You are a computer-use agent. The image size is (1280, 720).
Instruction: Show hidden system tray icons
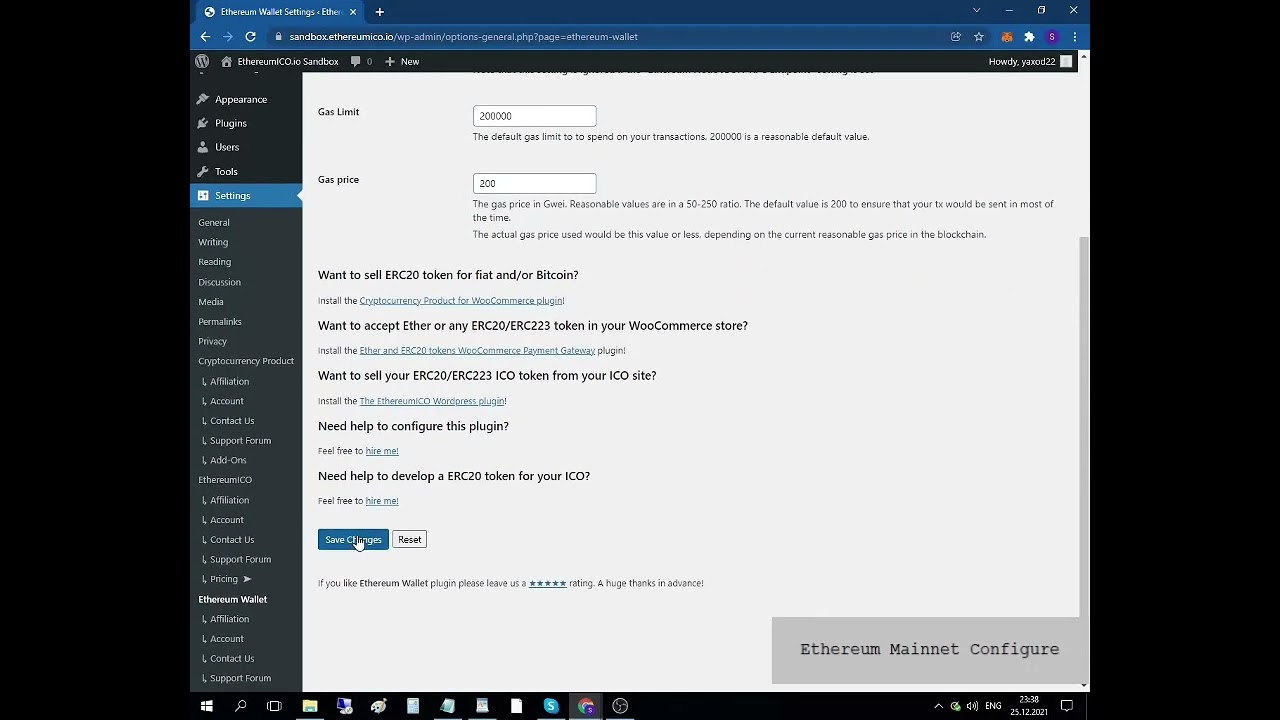938,706
